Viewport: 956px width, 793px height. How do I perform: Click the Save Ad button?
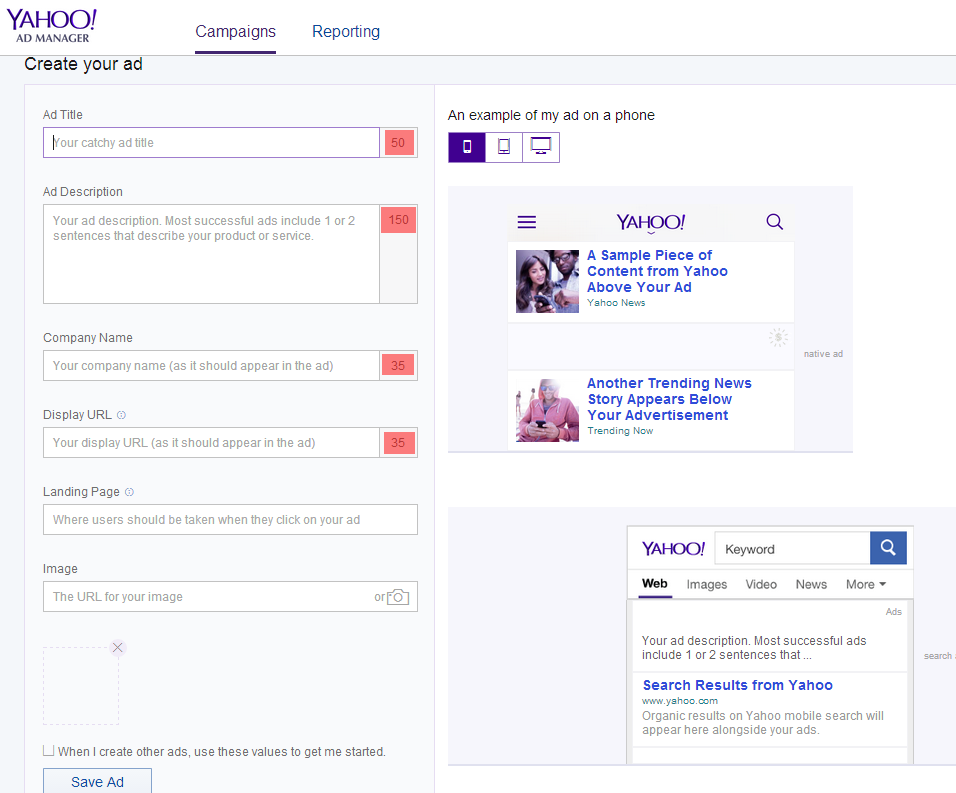coord(98,781)
